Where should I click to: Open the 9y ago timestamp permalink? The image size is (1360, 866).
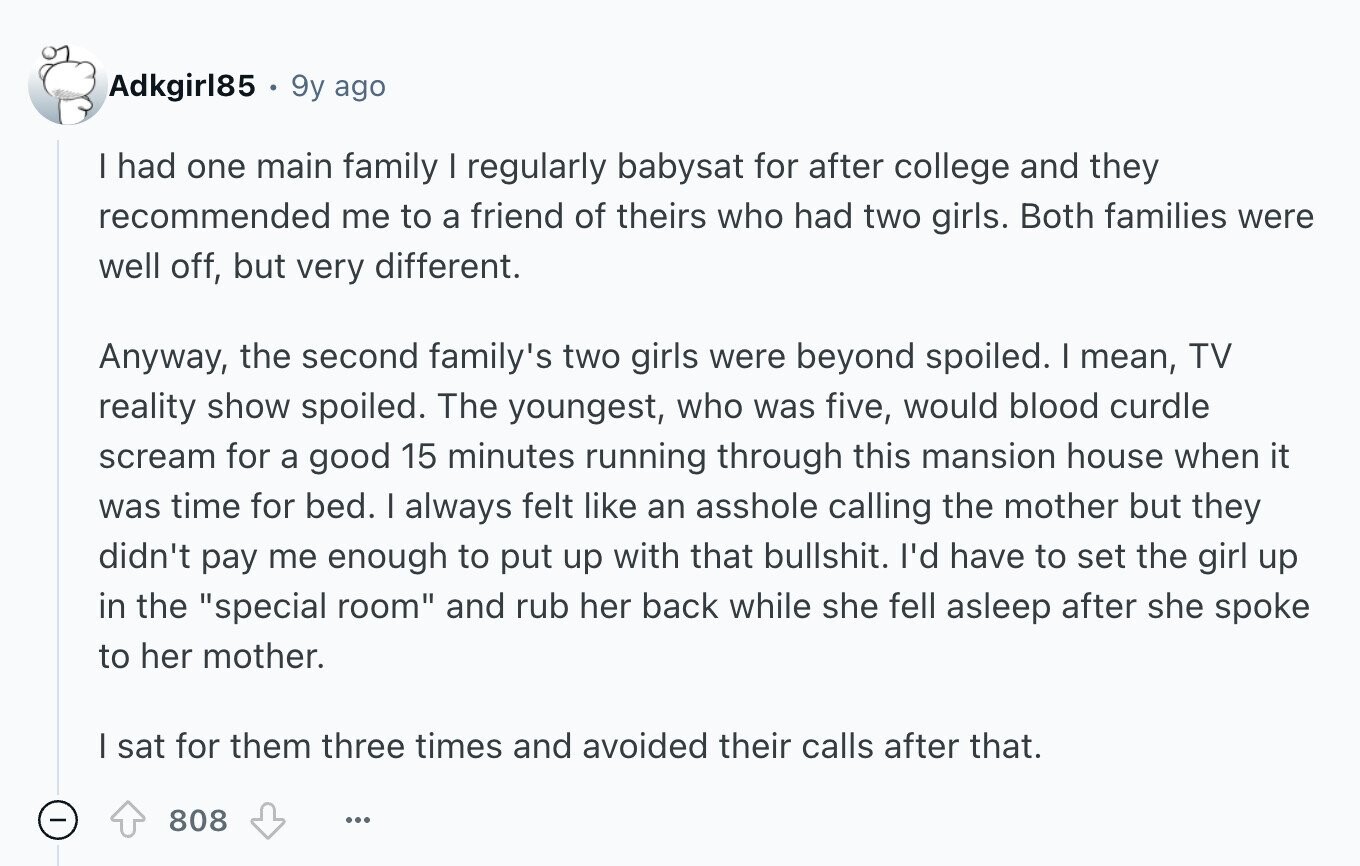click(338, 86)
